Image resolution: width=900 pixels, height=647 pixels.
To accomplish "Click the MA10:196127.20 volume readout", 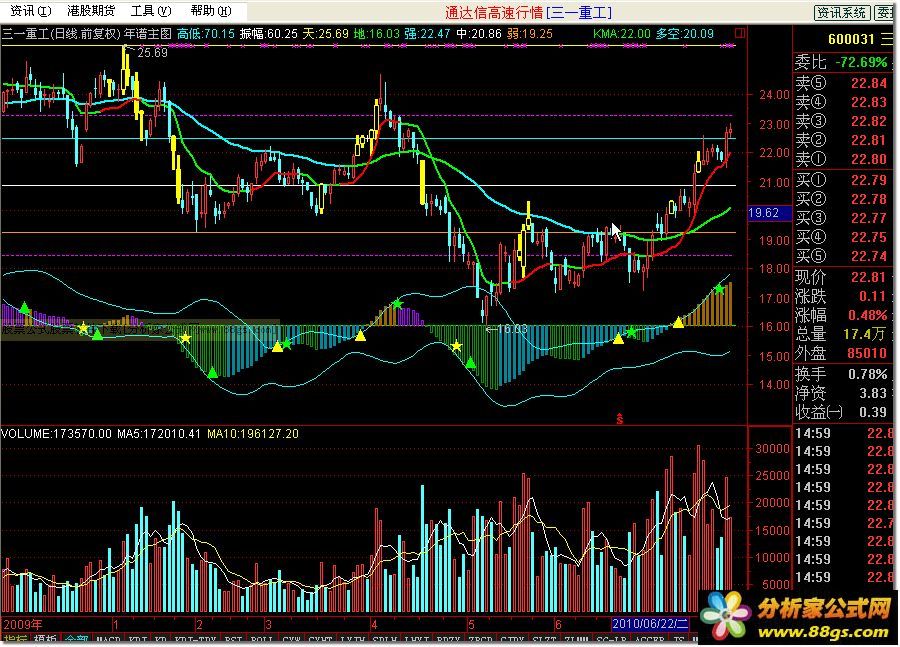I will coord(253,434).
